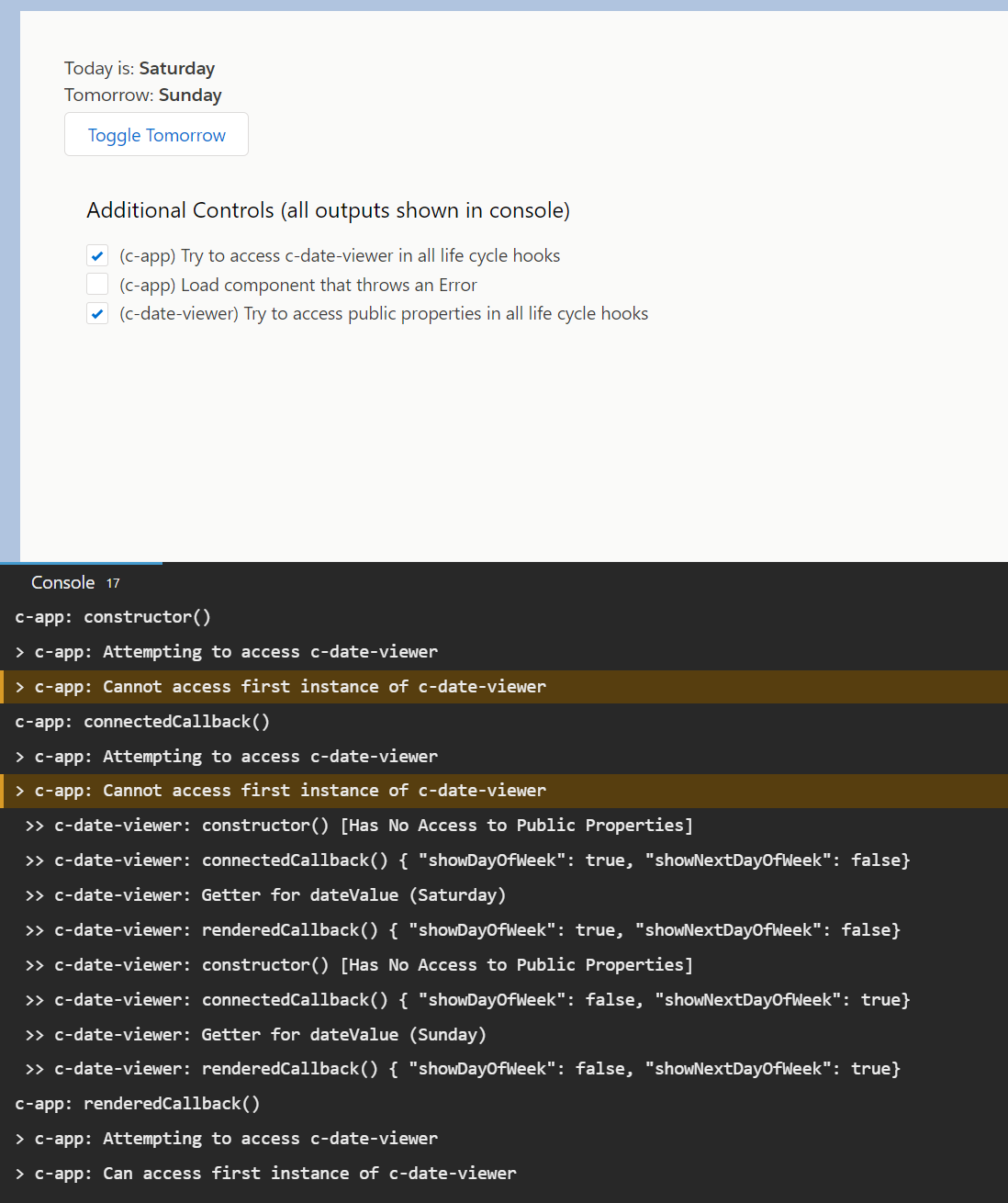Click the ">>" indent icon beside first constructor log
Screen dimensions: 1008x1203
click(33, 825)
